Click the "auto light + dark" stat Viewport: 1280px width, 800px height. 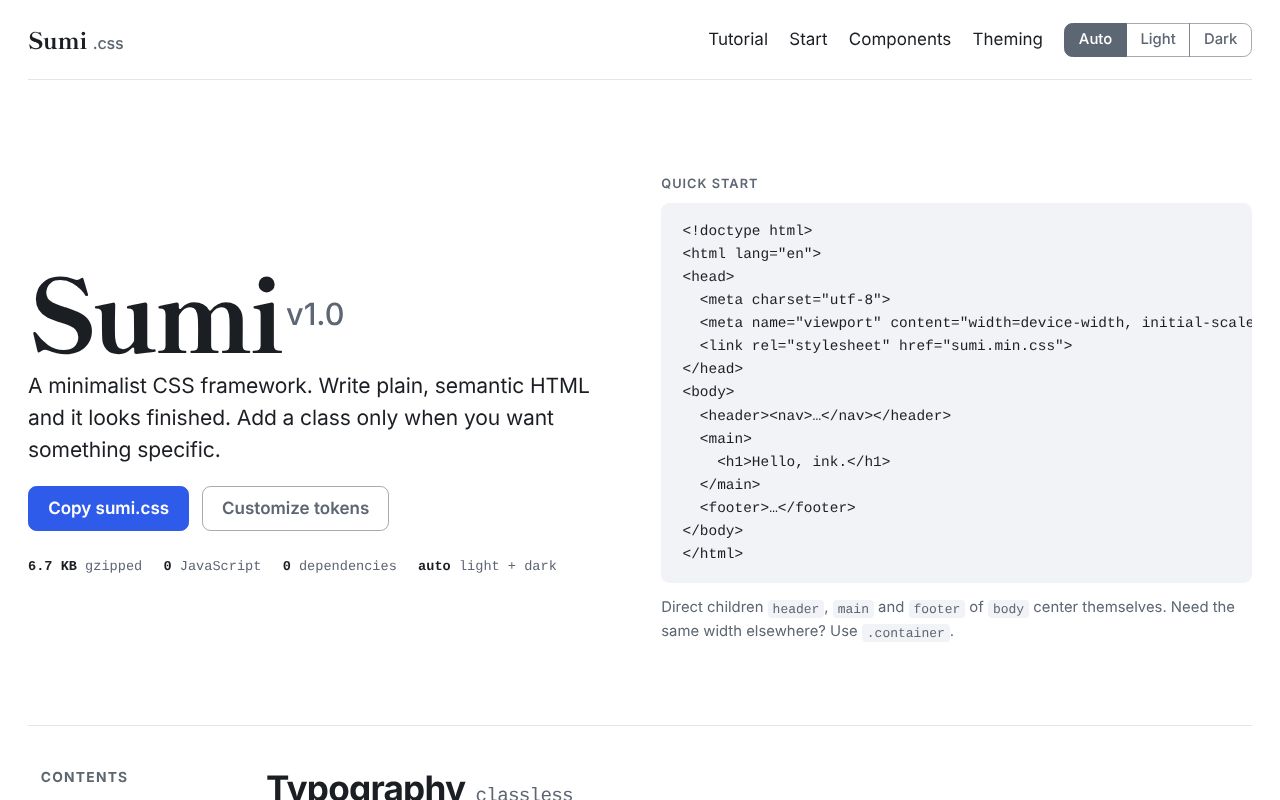pos(487,566)
